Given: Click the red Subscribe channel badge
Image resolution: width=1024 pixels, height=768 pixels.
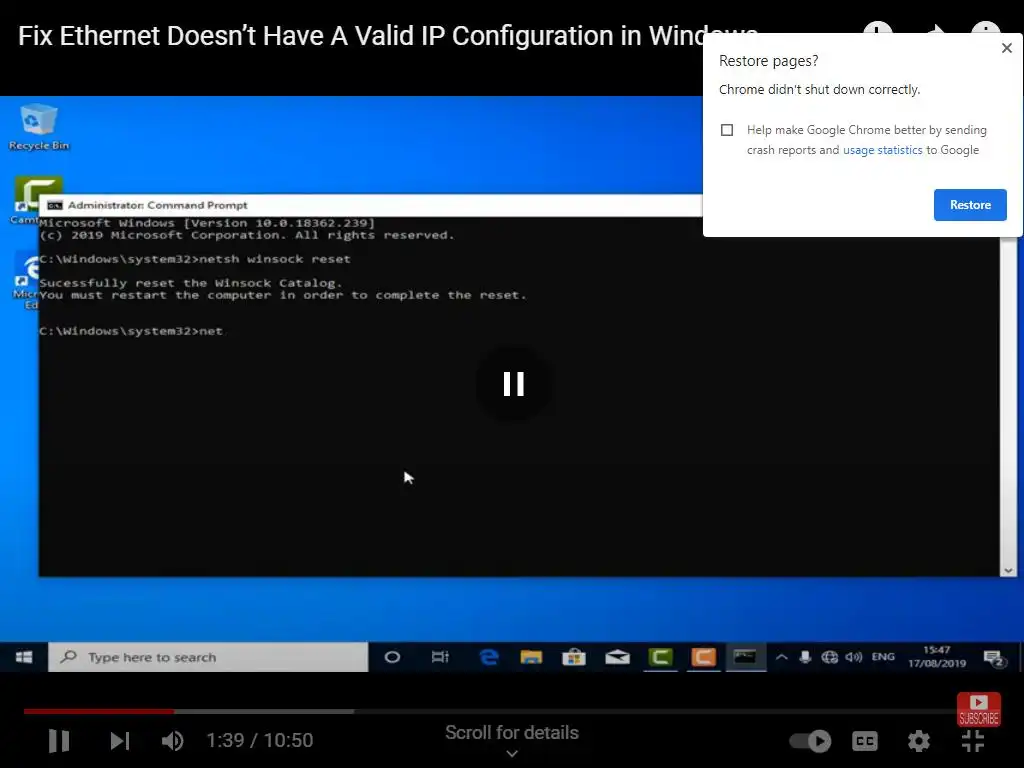Looking at the screenshot, I should click(x=978, y=709).
